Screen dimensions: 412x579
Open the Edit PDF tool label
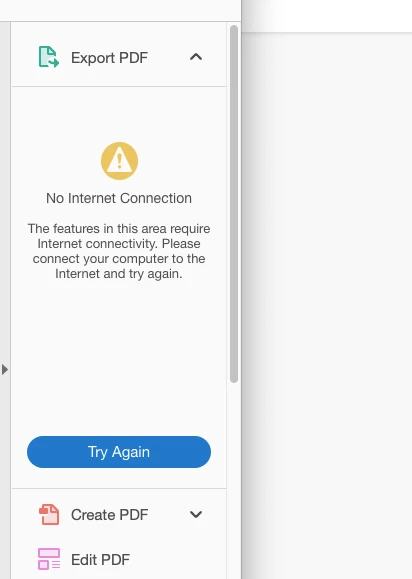click(100, 560)
